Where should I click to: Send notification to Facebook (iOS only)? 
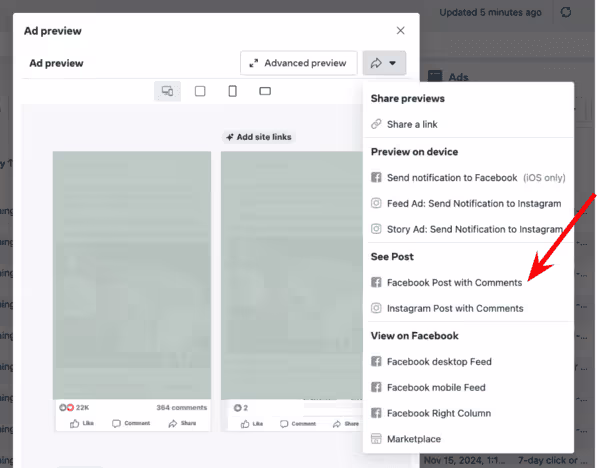tap(476, 178)
